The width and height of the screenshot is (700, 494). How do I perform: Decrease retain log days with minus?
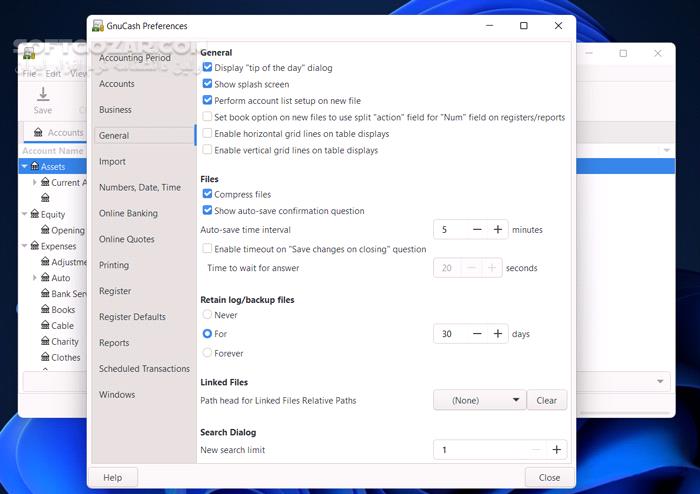pos(477,334)
